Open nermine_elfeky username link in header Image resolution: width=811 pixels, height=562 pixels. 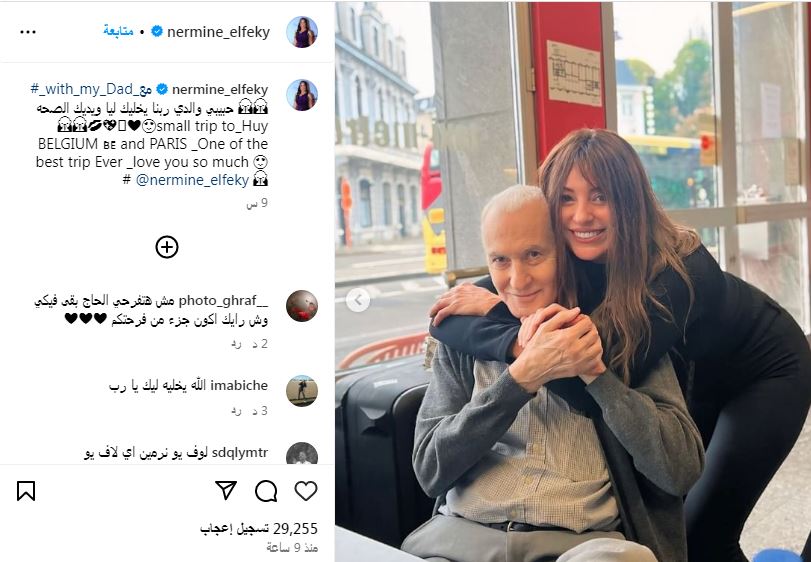point(218,32)
